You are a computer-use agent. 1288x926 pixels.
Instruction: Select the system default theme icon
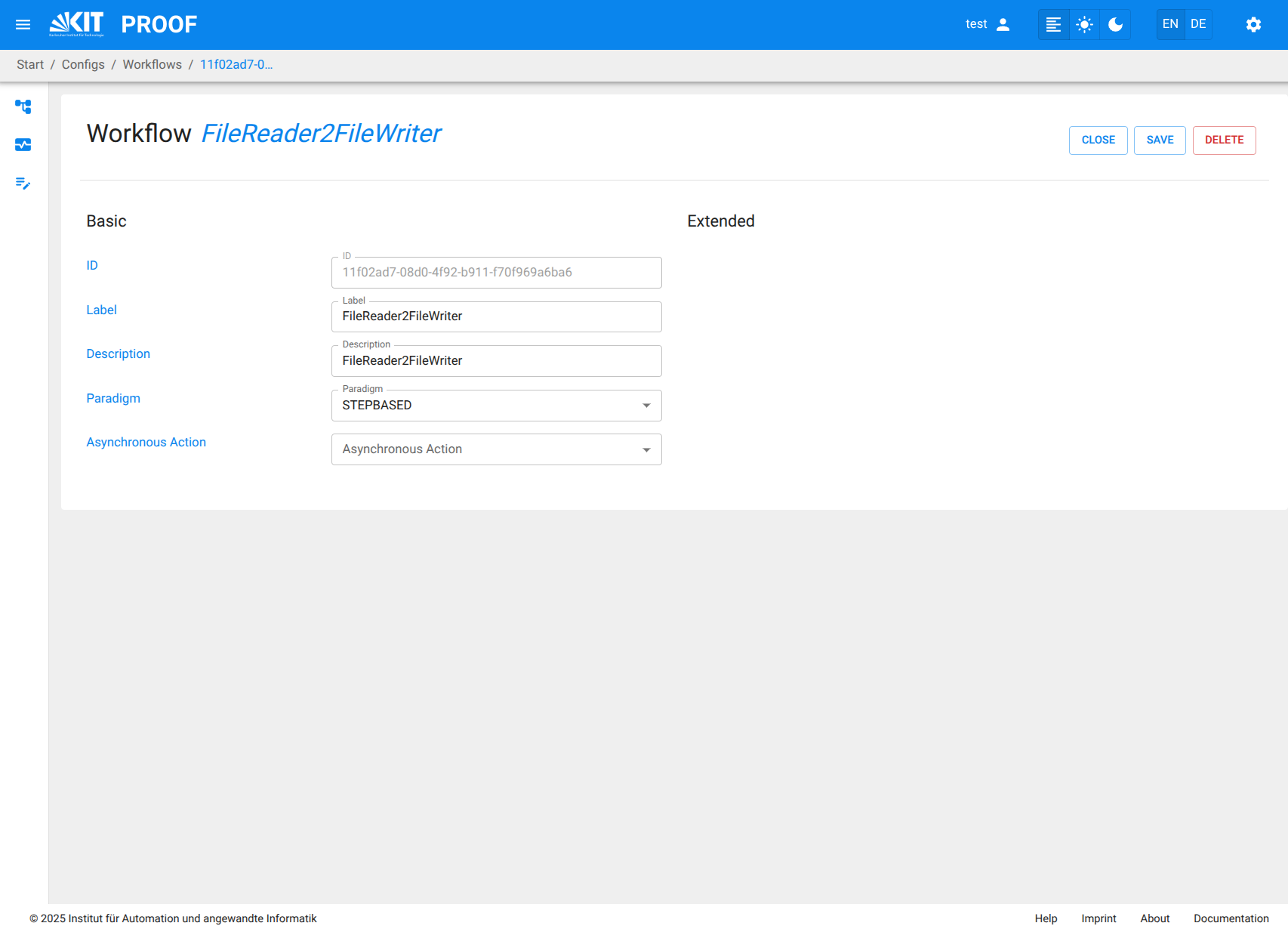pyautogui.click(x=1053, y=24)
